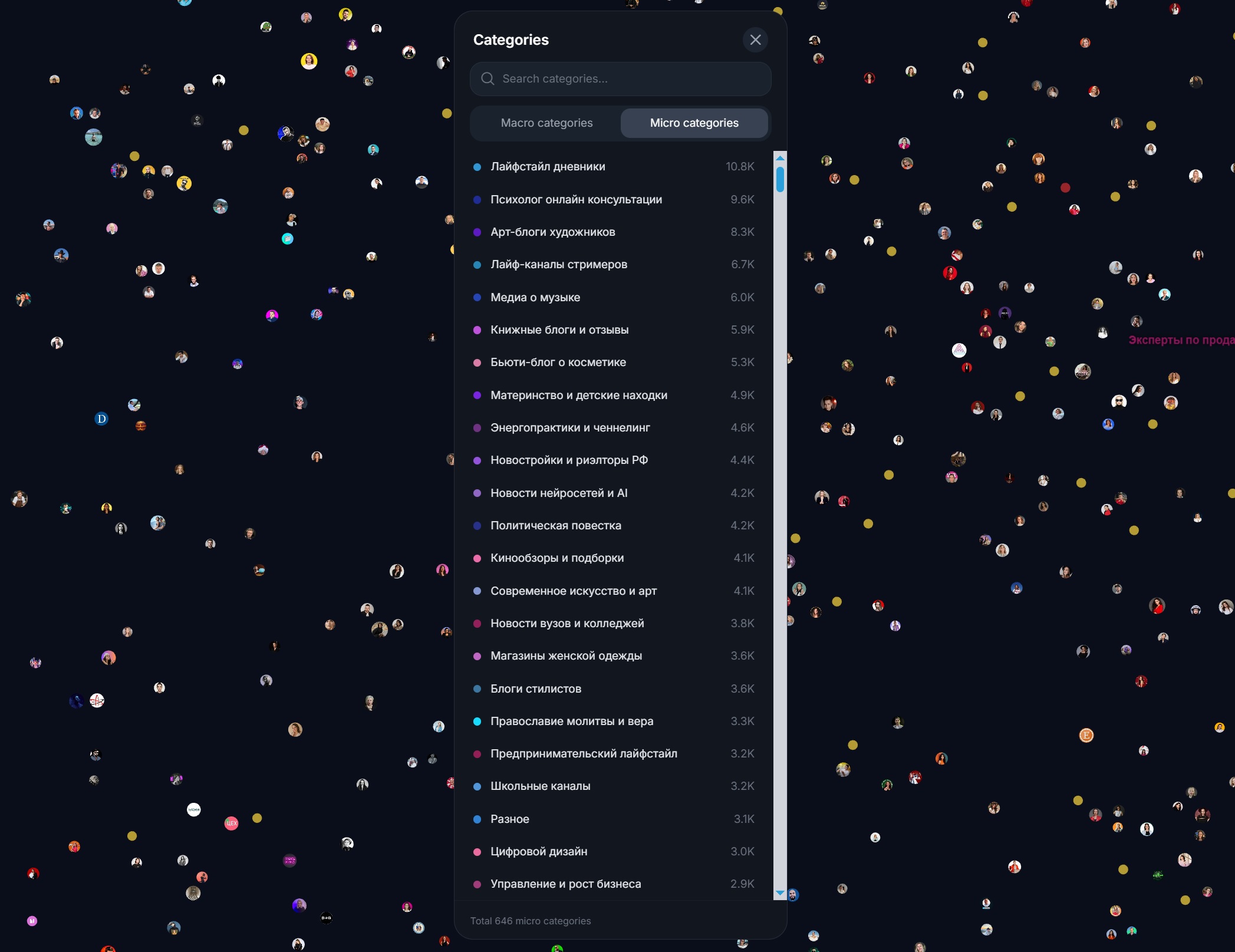Click the Эксперты по прода cluster label
Viewport: 1235px width, 952px height.
1181,340
